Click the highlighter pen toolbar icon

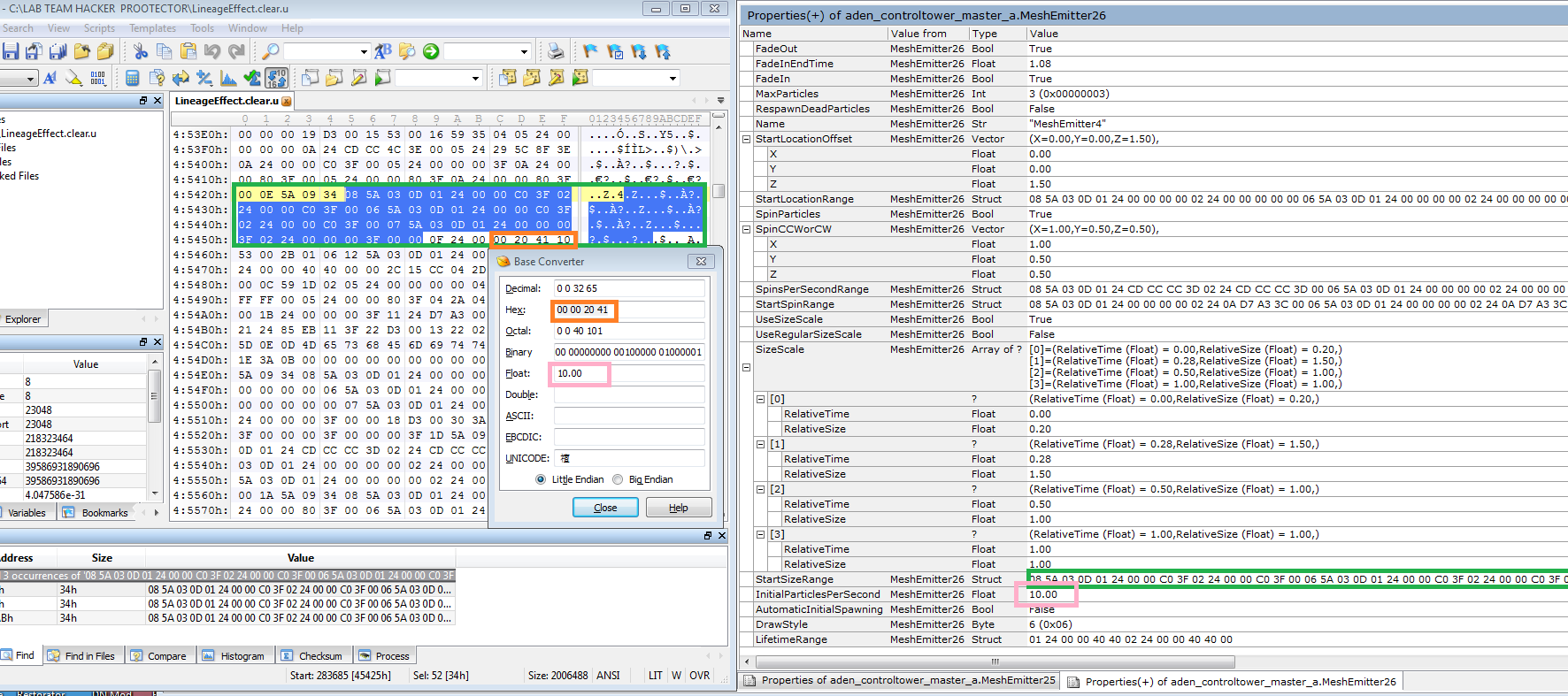(x=74, y=78)
